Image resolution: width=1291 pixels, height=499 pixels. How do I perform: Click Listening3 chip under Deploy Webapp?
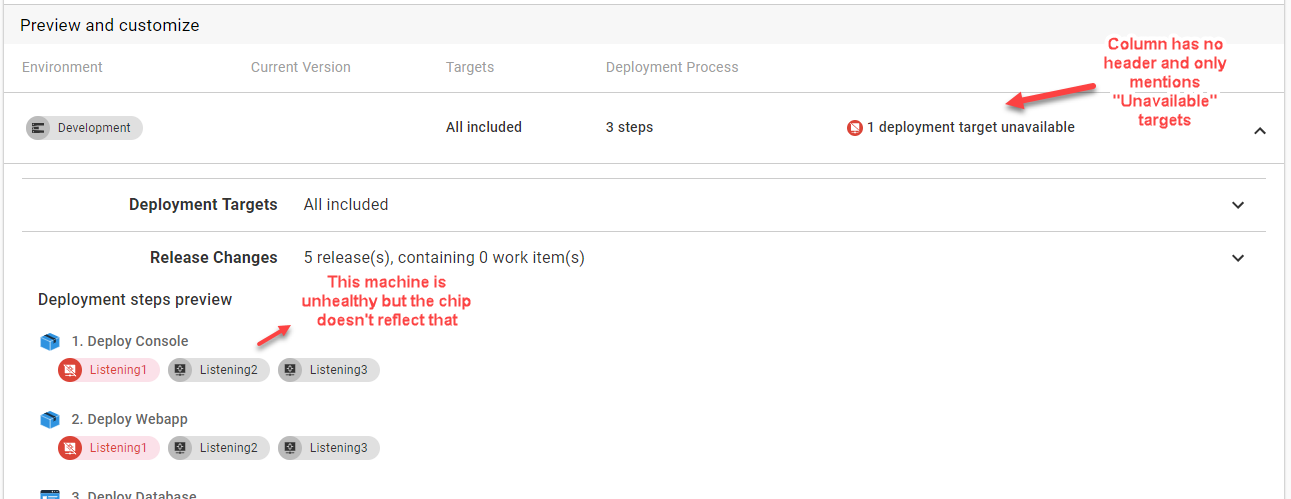click(x=329, y=448)
